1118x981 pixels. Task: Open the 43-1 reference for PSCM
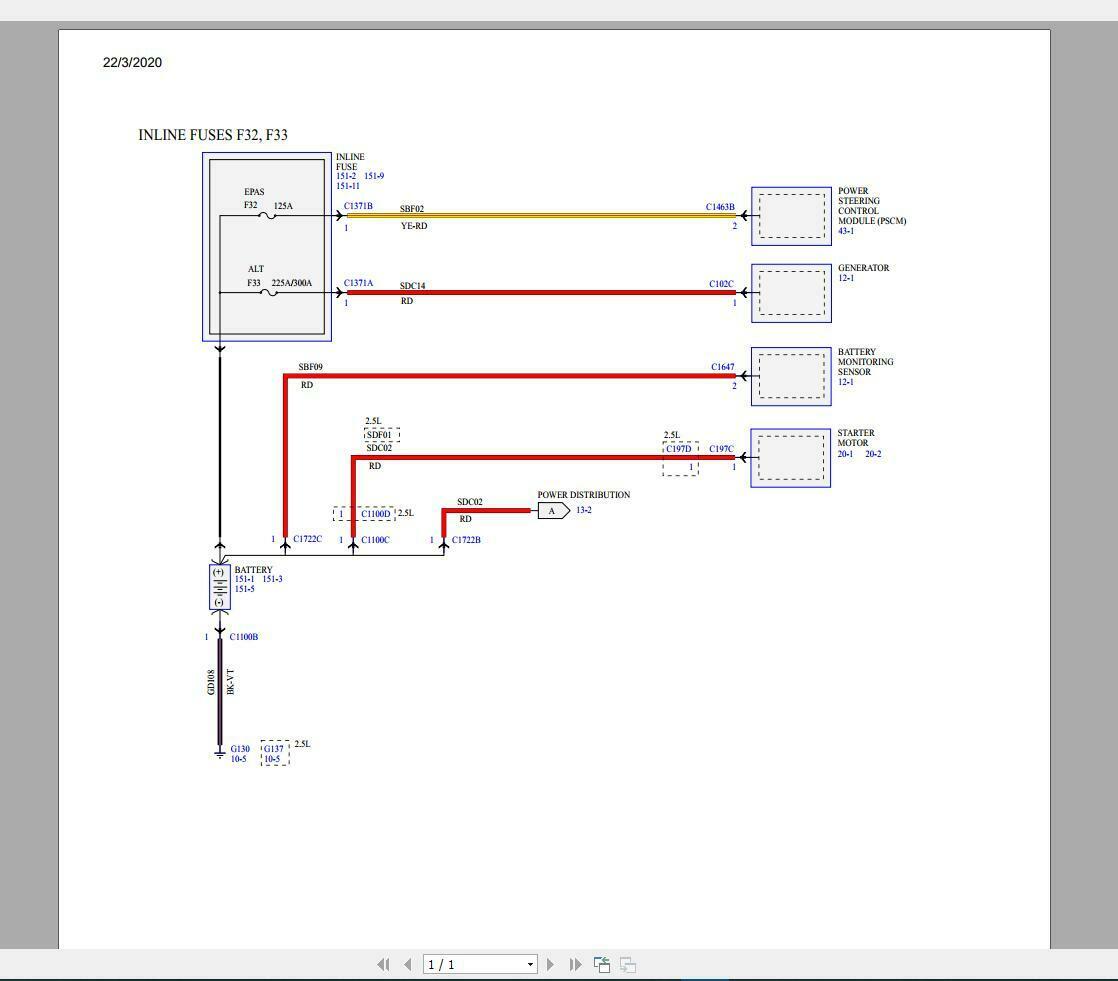pos(846,231)
